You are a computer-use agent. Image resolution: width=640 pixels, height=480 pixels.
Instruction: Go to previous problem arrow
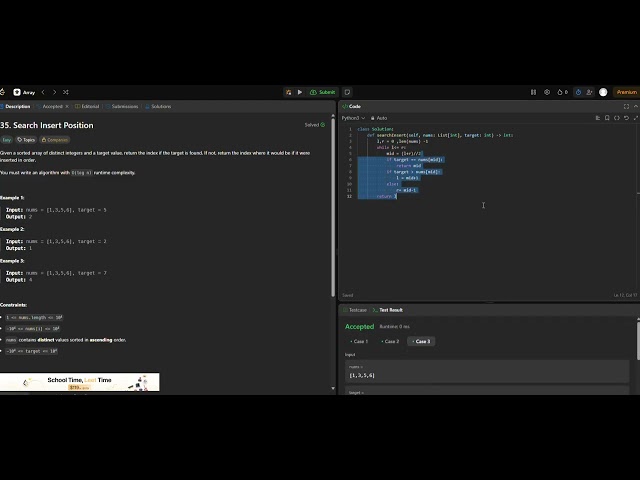[43, 92]
